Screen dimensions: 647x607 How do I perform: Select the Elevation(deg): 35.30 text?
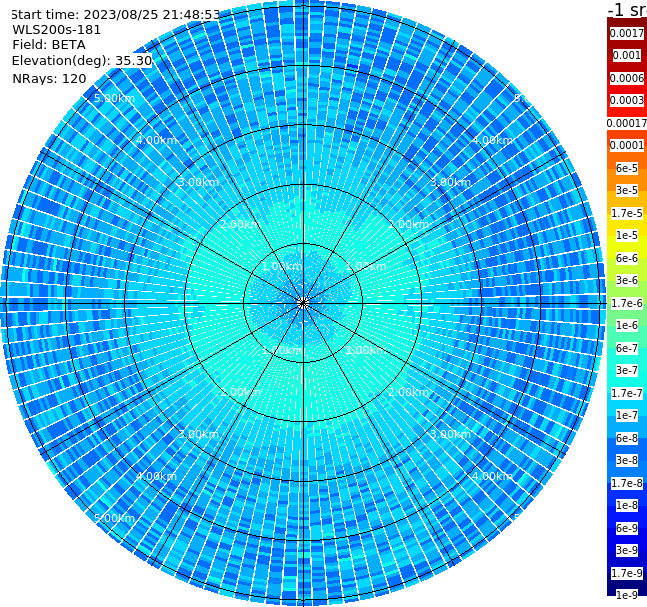click(82, 61)
